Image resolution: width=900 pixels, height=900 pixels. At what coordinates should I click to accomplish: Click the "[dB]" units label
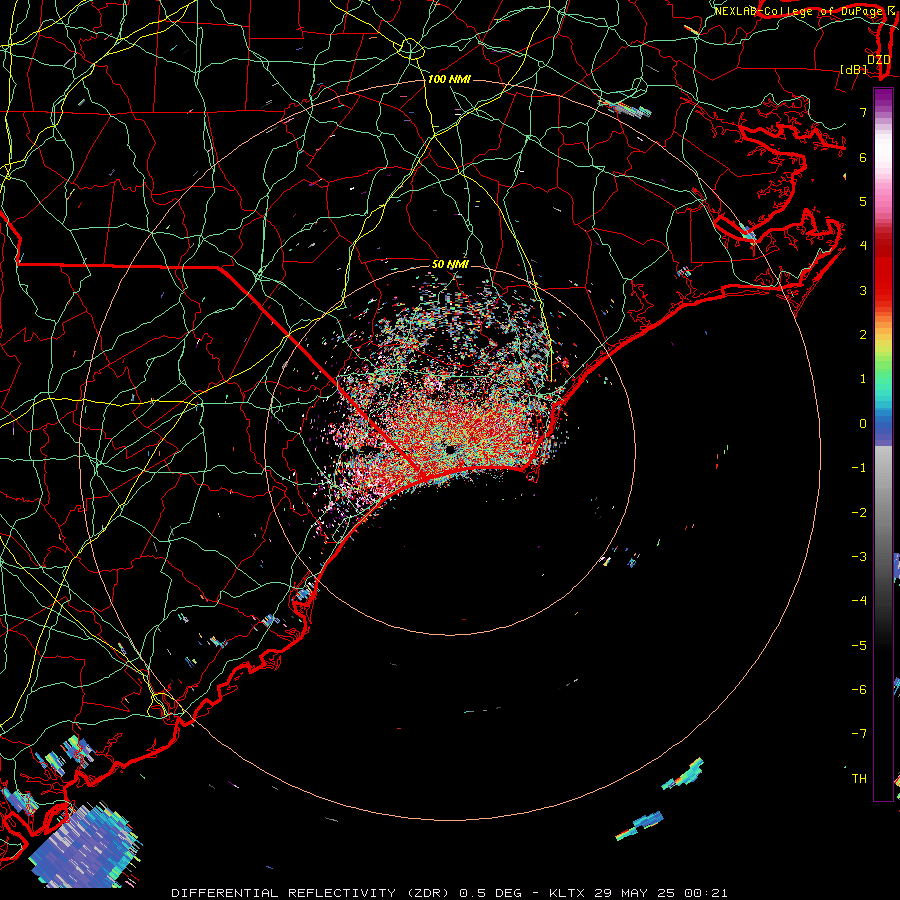(854, 69)
